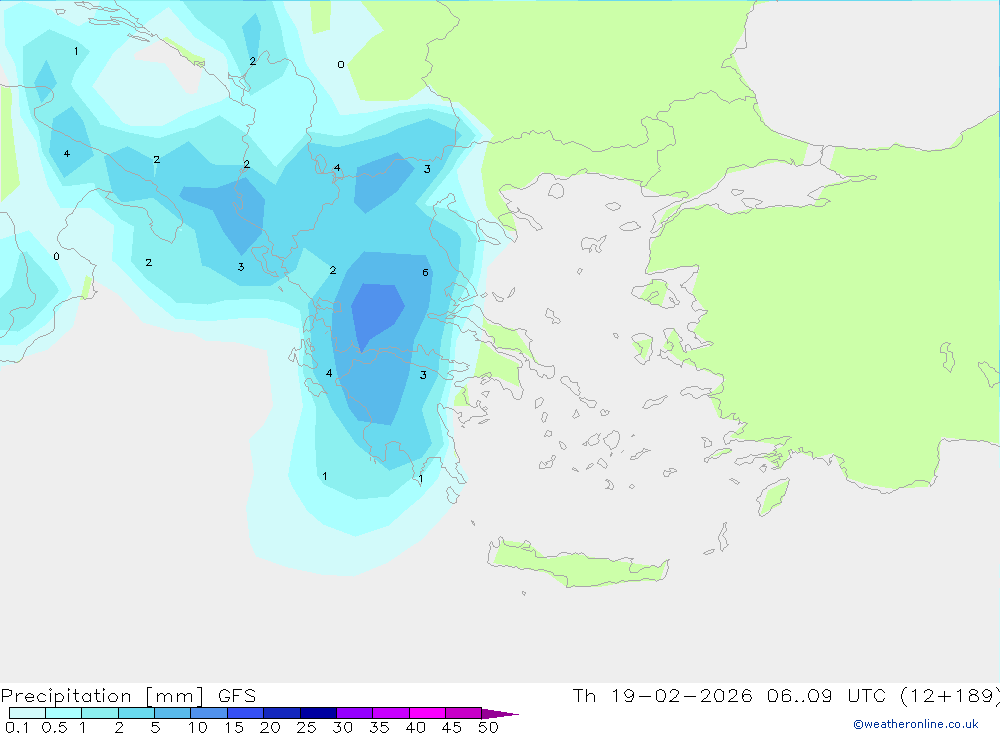Click the '30' legend scale label
This screenshot has height=733, width=1000.
pyautogui.click(x=342, y=727)
